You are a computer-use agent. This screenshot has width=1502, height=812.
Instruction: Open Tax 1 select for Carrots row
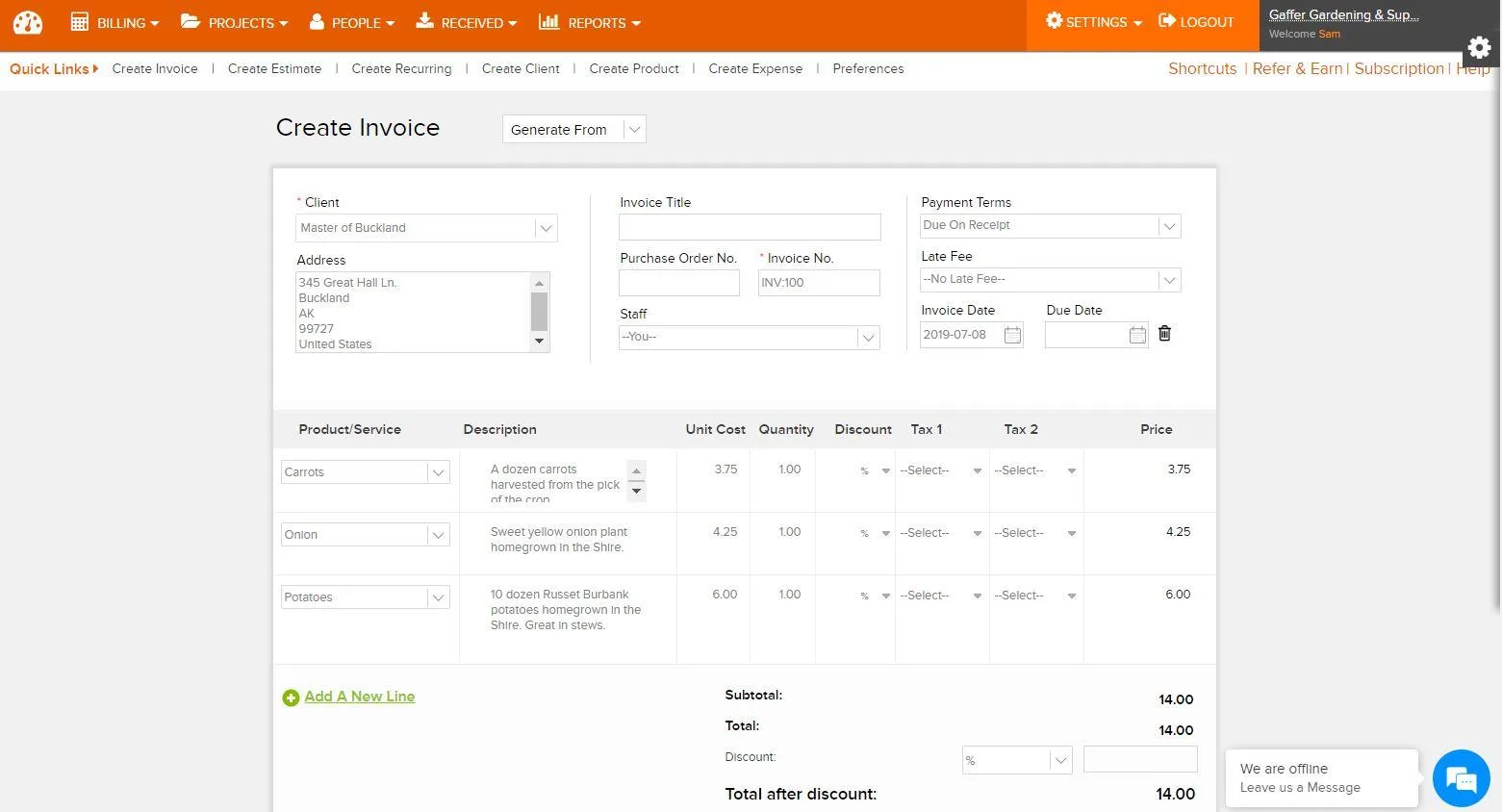[x=941, y=470]
